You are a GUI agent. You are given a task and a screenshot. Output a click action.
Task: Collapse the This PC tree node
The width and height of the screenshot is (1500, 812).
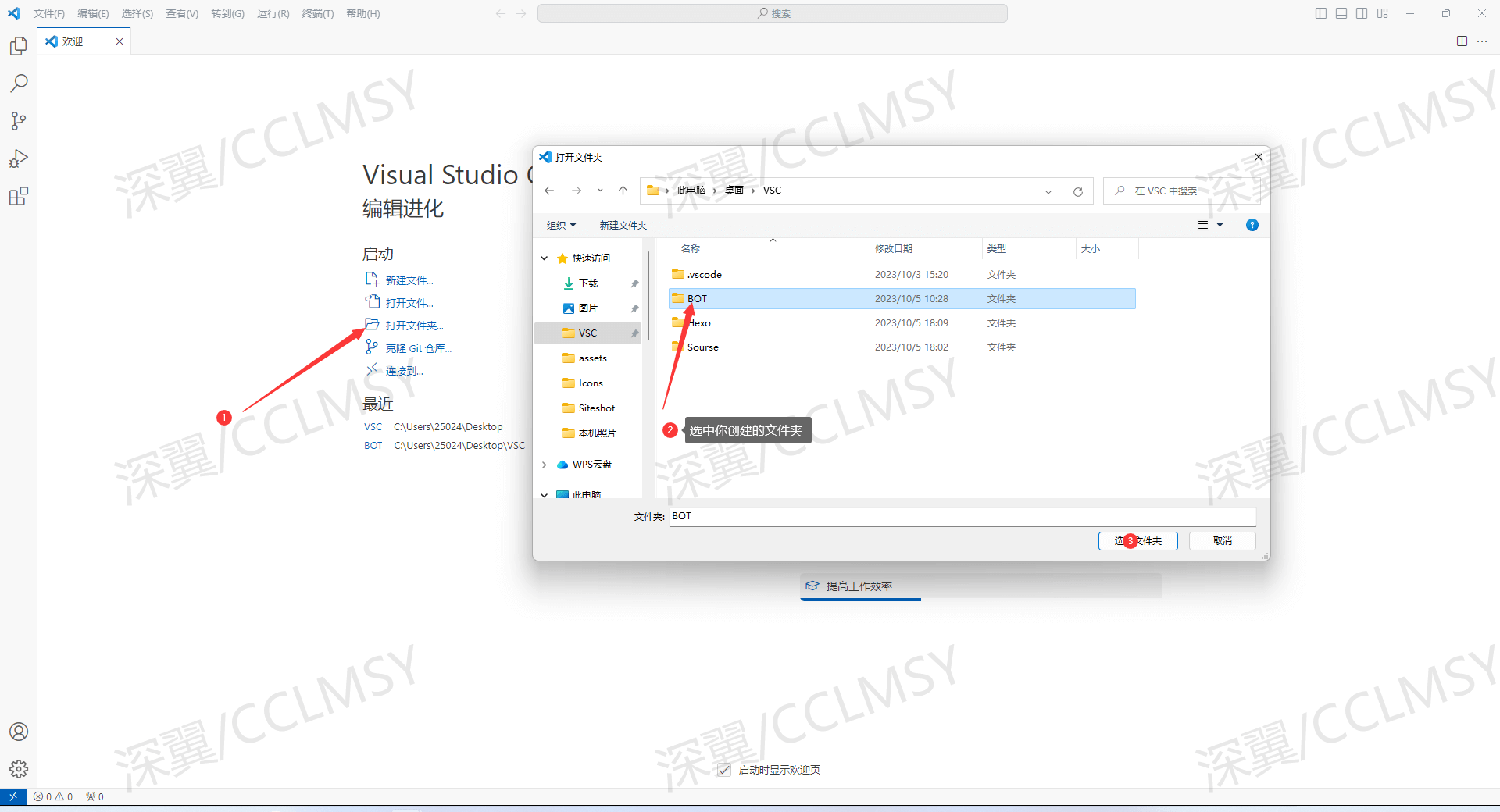(x=545, y=495)
